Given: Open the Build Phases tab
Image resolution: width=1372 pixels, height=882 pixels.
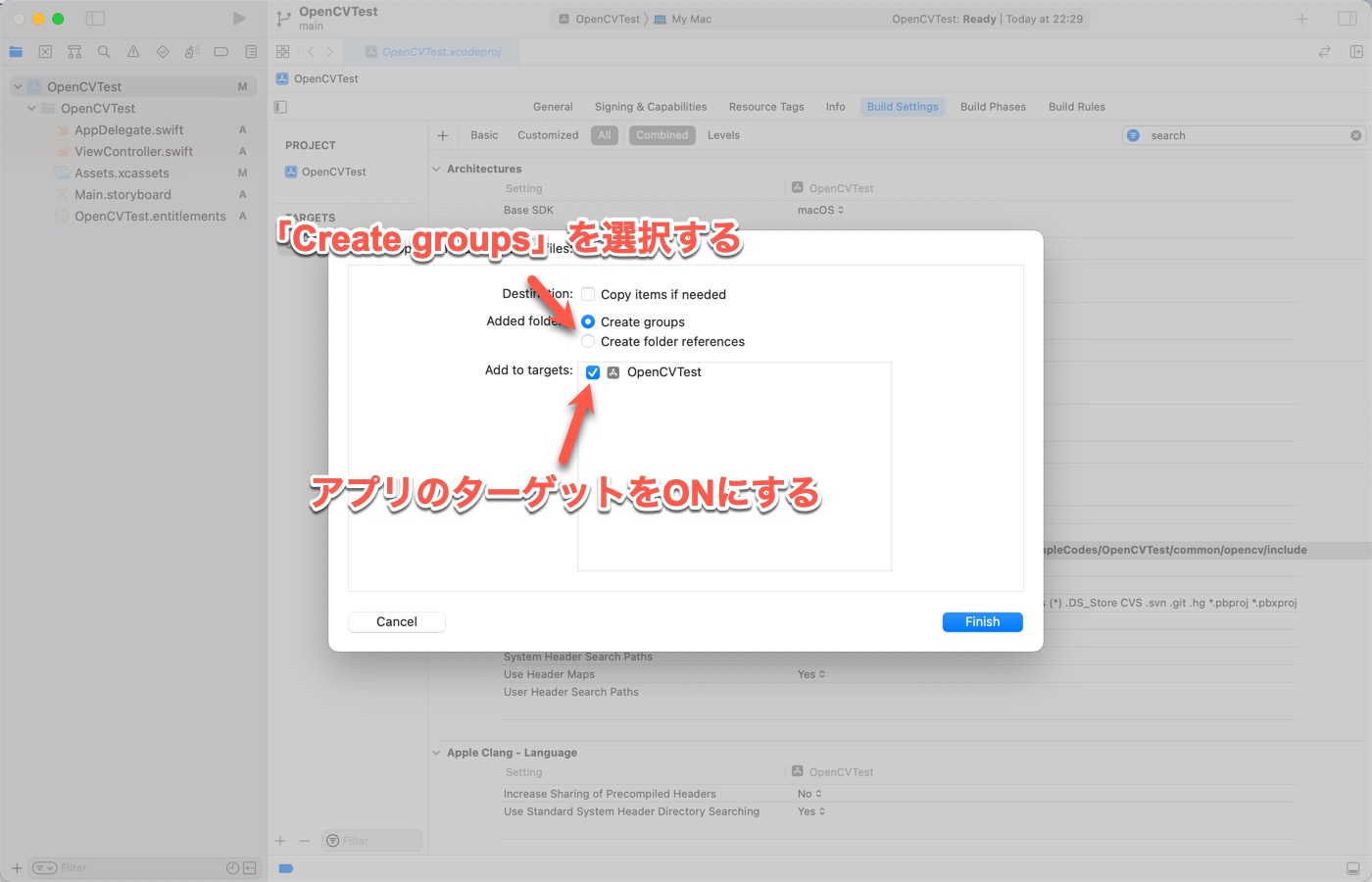Looking at the screenshot, I should tap(993, 107).
